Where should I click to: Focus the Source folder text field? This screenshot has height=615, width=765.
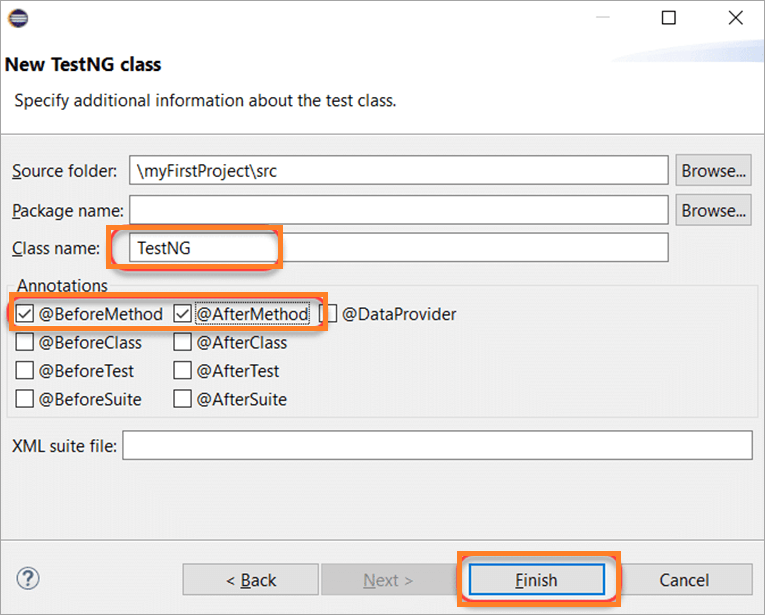pos(399,170)
